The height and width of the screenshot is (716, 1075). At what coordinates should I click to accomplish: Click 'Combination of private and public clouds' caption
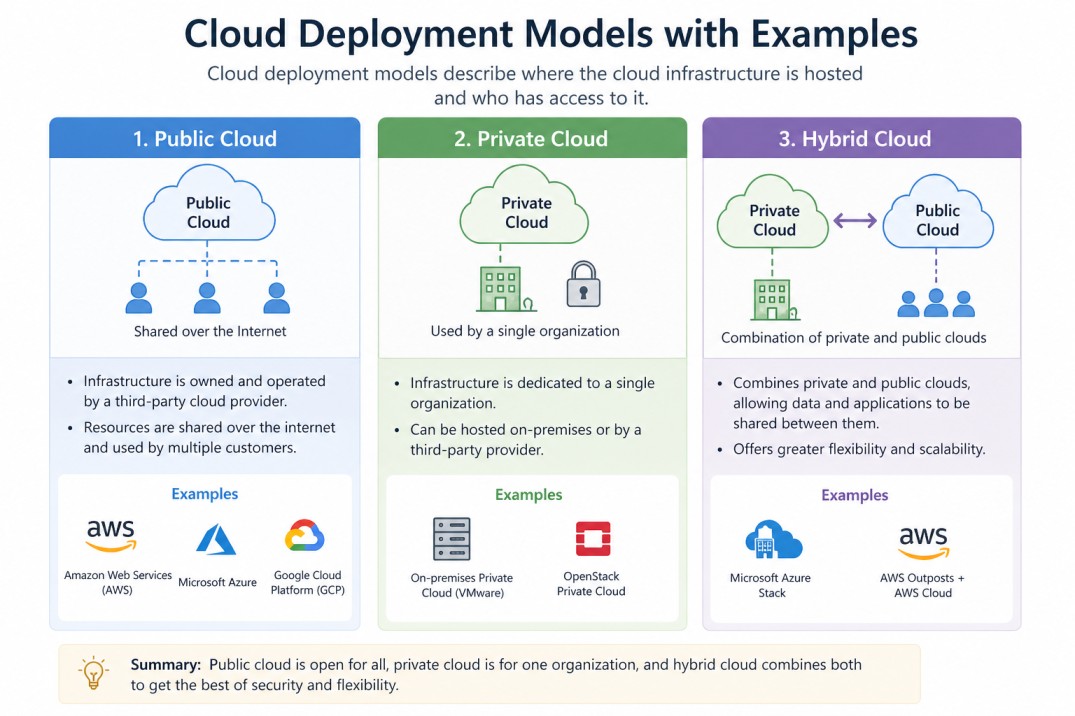pos(854,337)
